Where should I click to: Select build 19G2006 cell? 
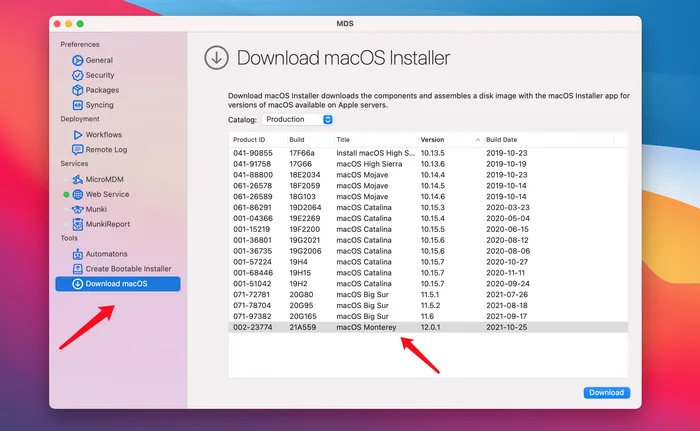305,251
